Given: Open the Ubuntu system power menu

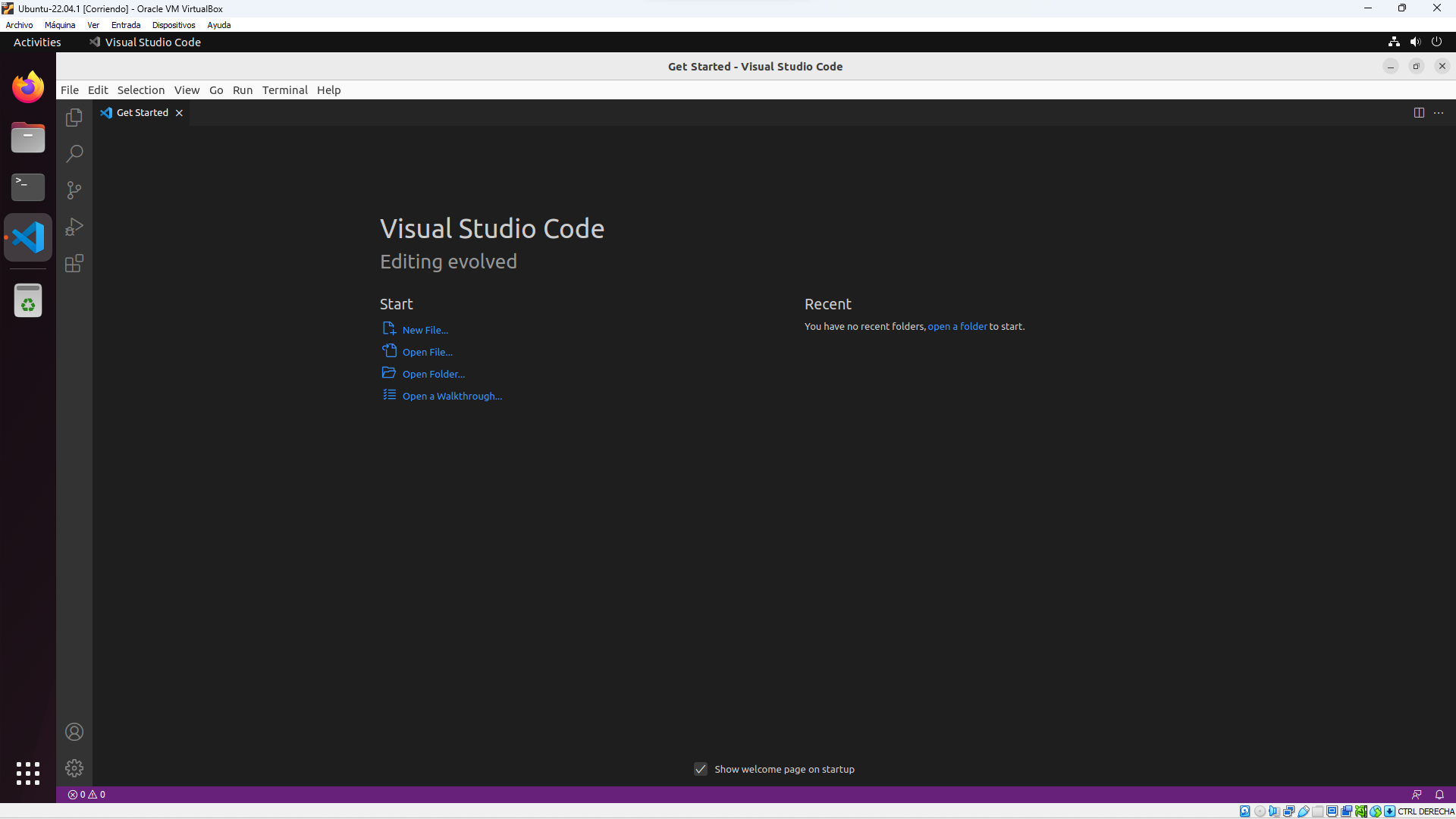Looking at the screenshot, I should click(1436, 42).
